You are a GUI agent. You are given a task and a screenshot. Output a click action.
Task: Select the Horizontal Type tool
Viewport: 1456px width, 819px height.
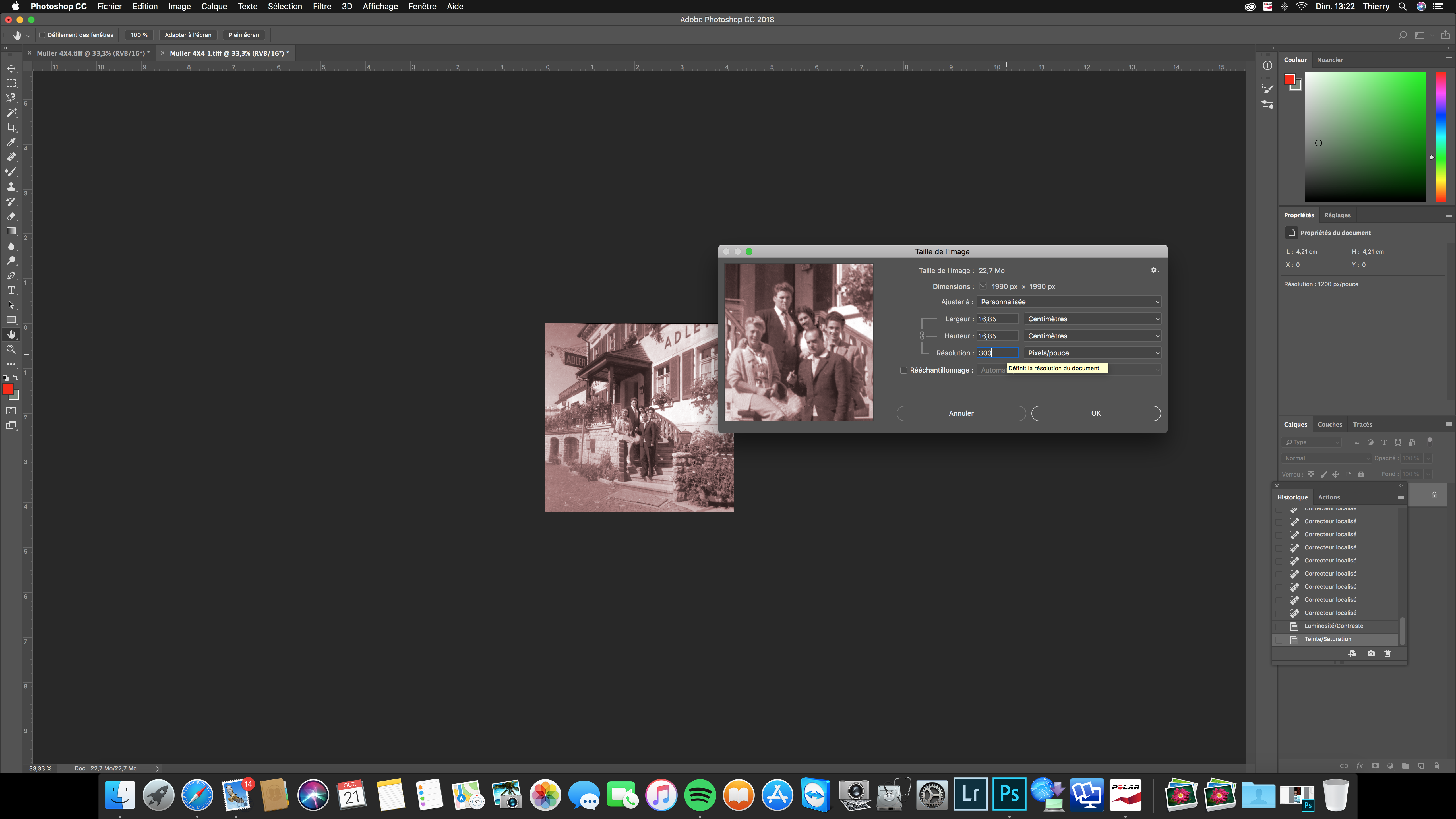[x=11, y=291]
